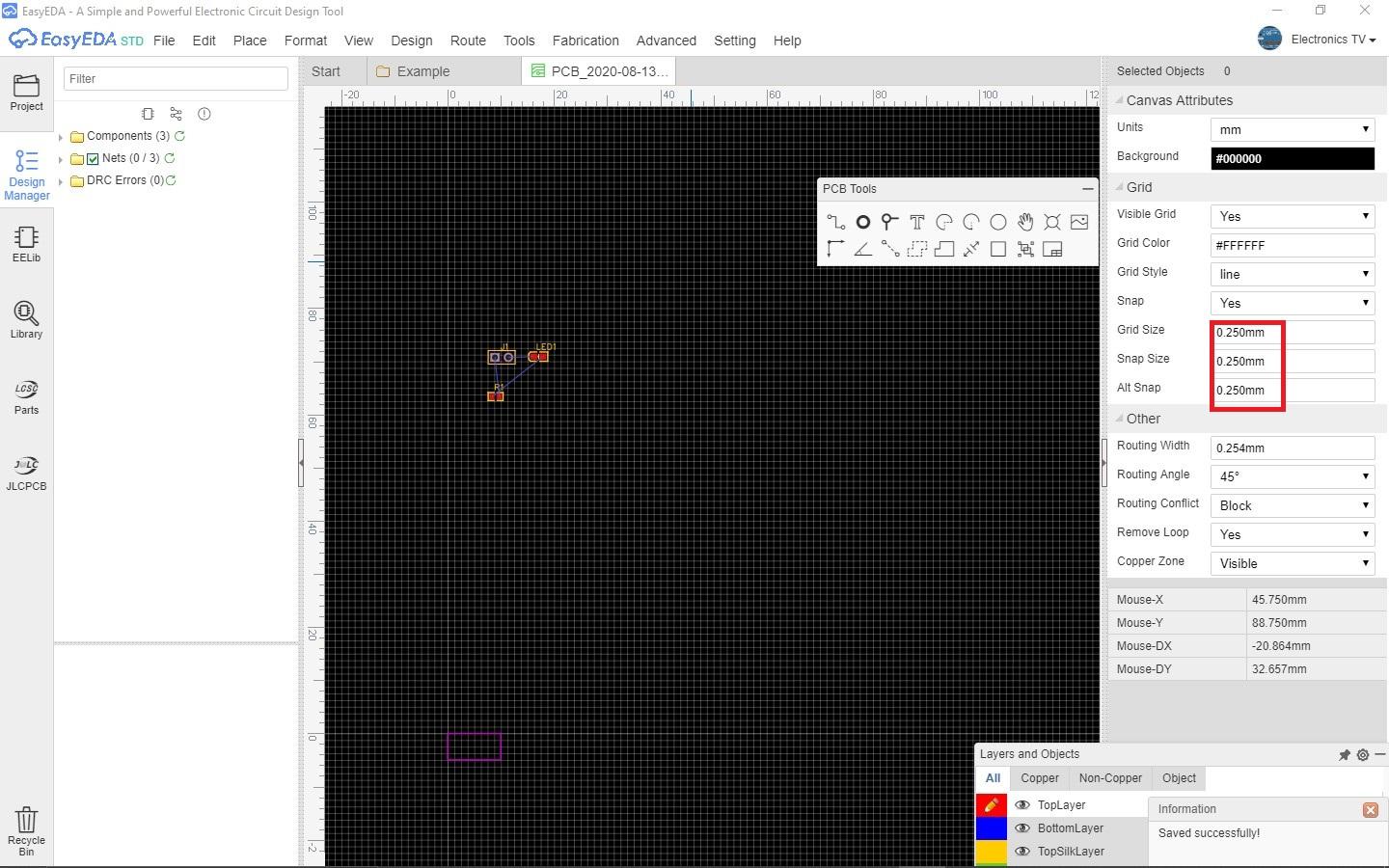Select the Text tool in PCB Tools
1389x868 pixels.
click(x=917, y=222)
